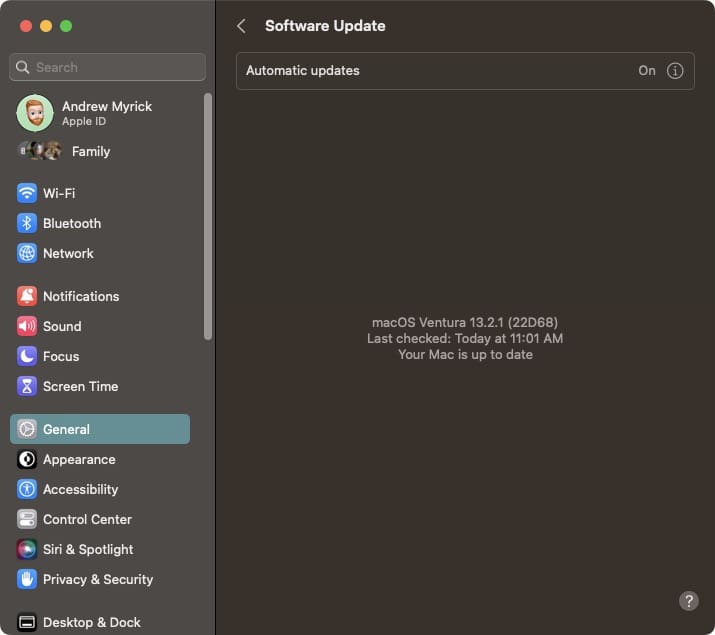Open Screen Time hourglass icon
Screen dimensions: 715x635
pos(27,386)
